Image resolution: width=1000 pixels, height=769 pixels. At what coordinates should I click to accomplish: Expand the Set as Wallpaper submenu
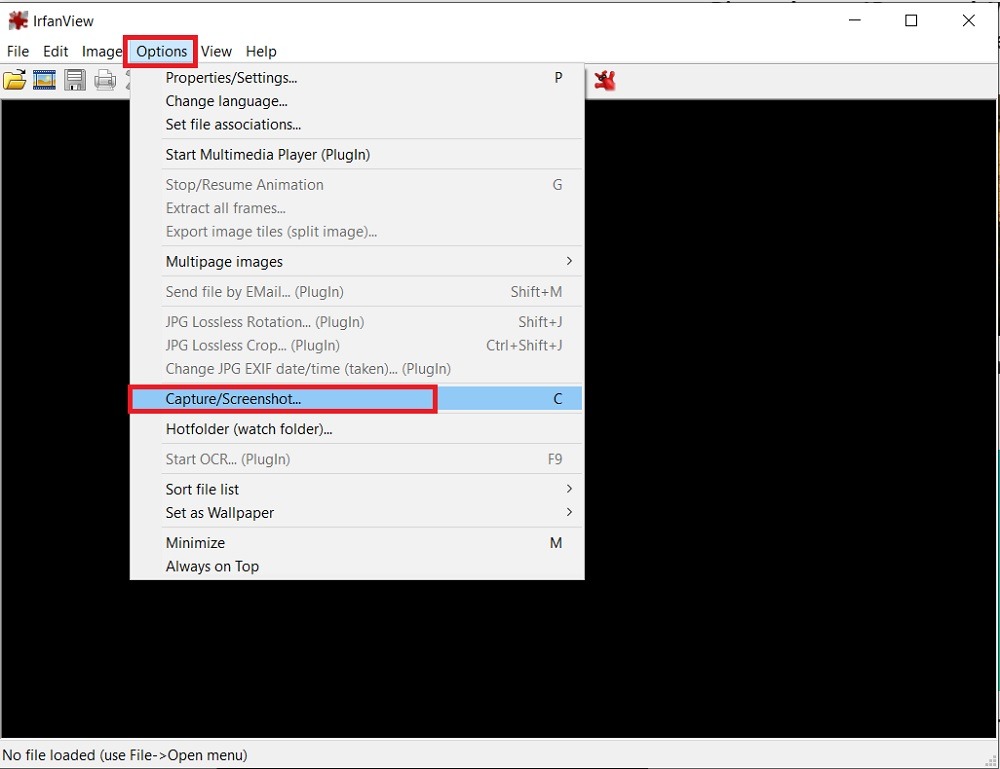219,512
